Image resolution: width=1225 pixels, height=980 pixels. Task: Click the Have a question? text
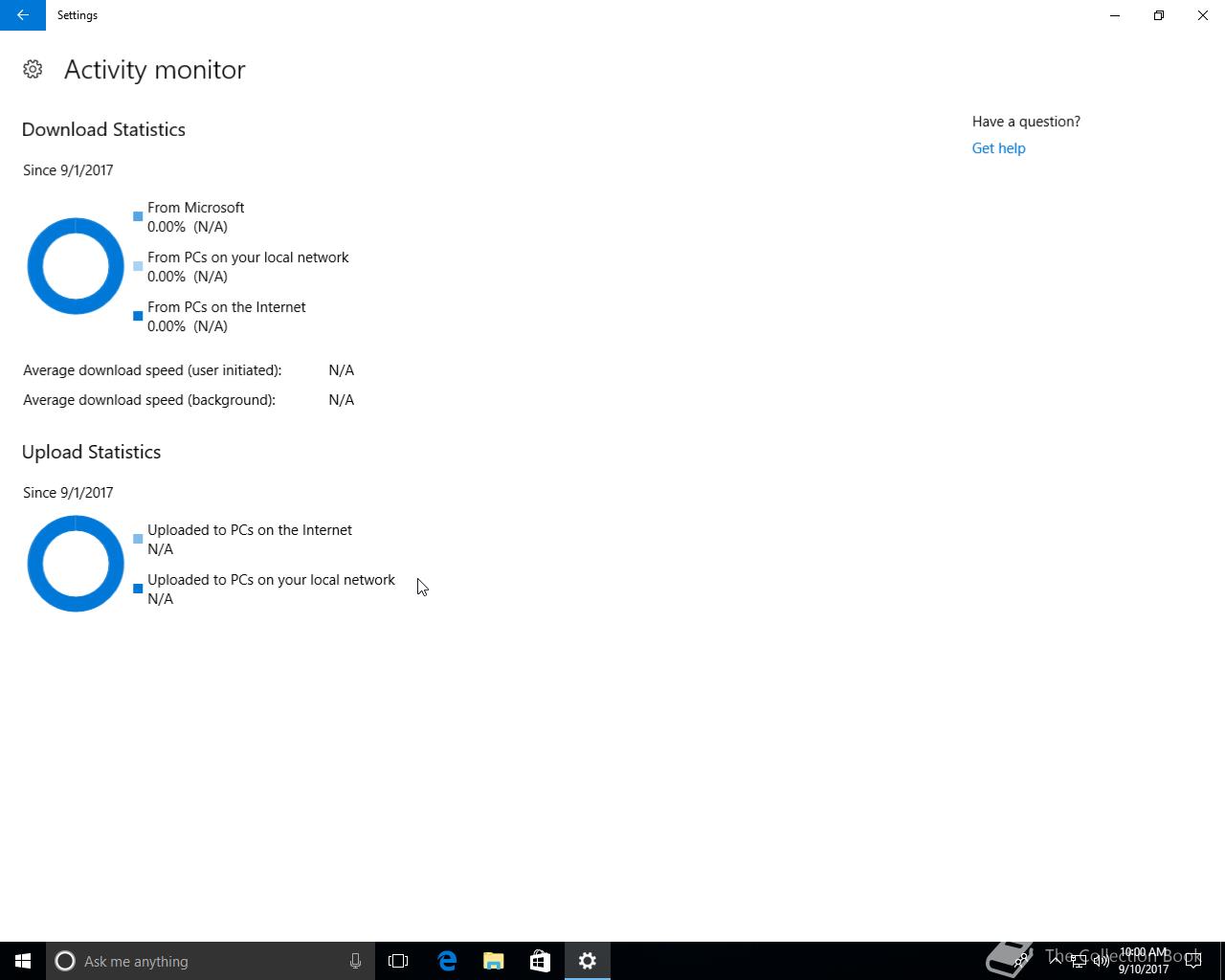point(1026,122)
